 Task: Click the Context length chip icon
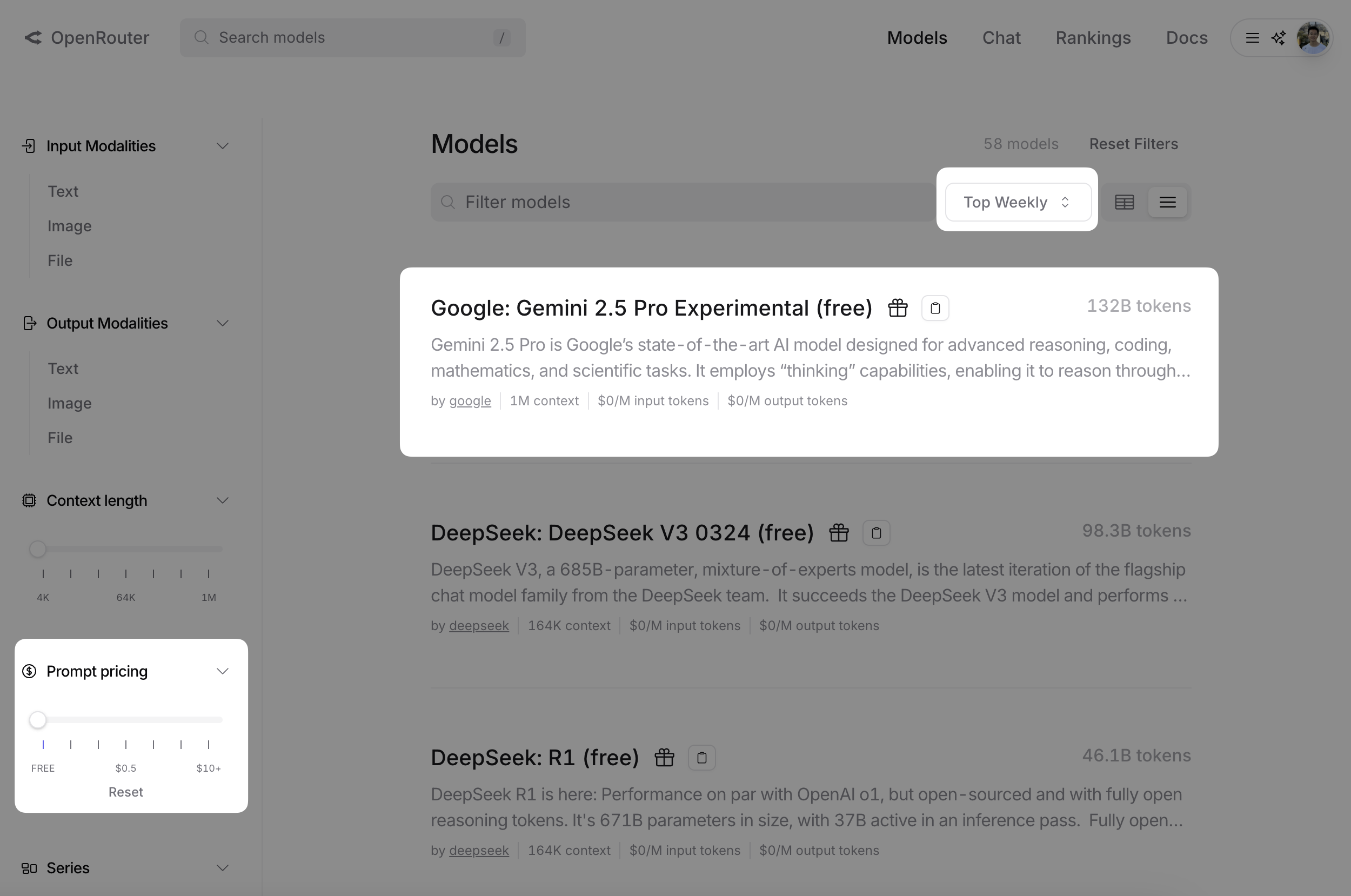pos(29,500)
